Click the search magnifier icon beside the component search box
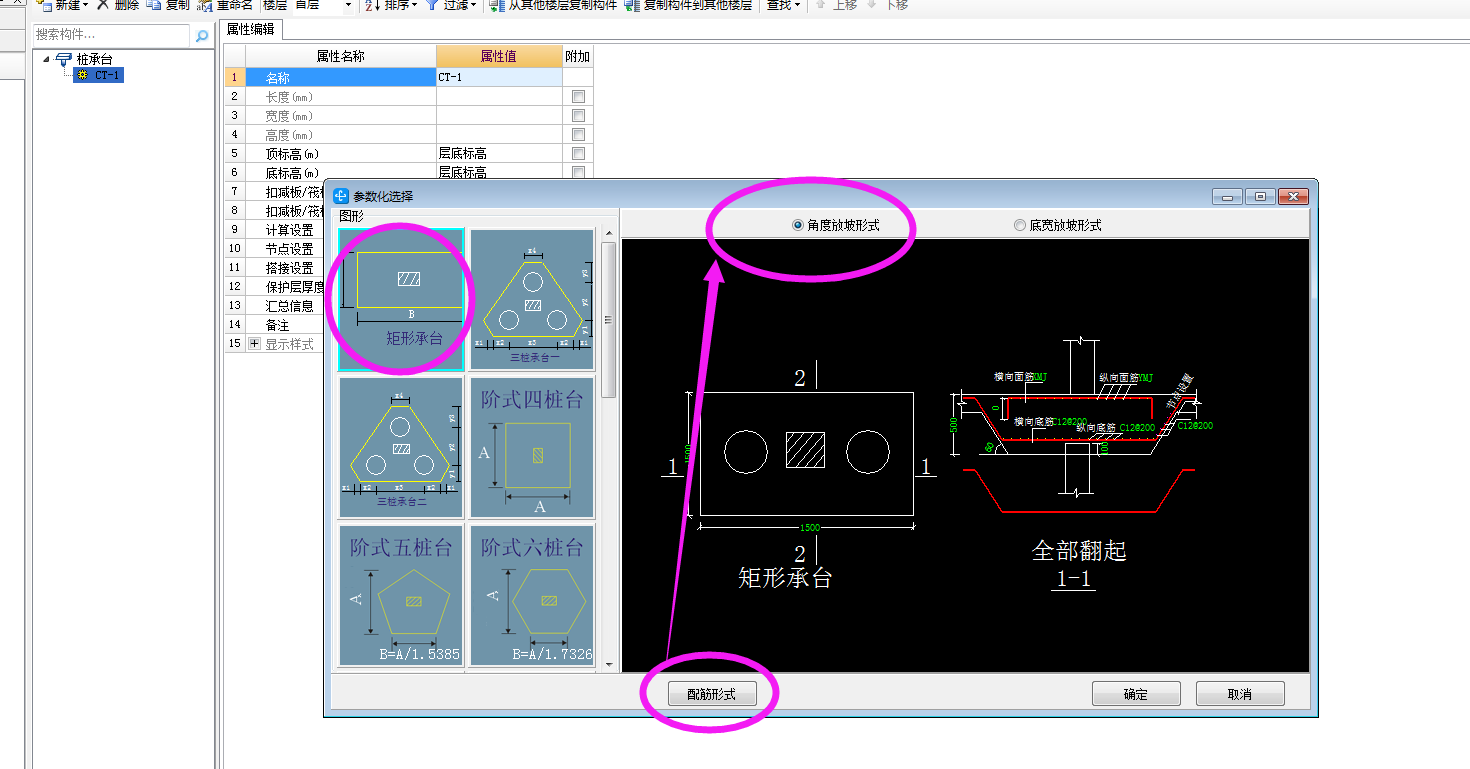 click(202, 36)
